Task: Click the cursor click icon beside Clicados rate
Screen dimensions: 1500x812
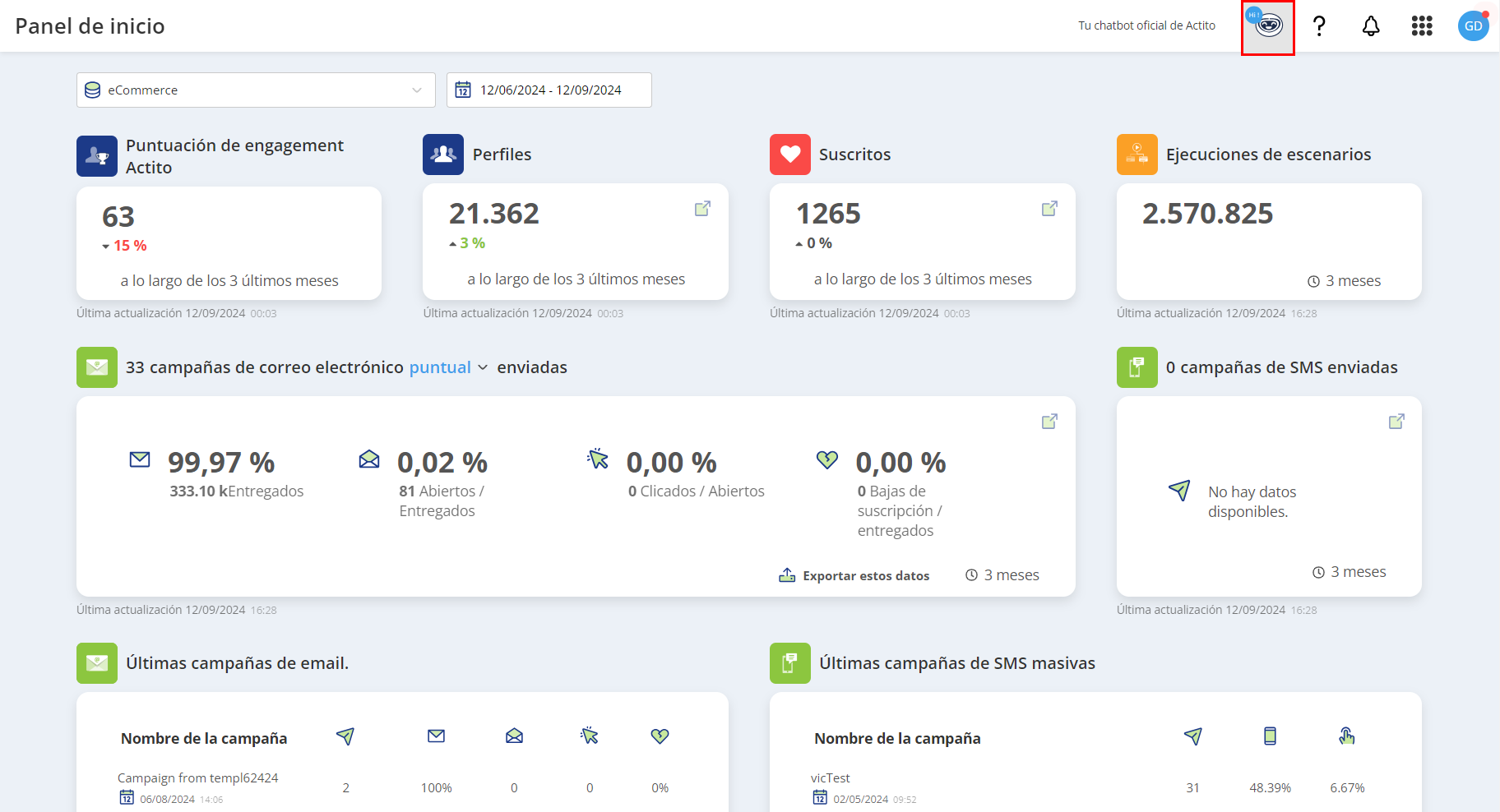Action: coord(598,459)
